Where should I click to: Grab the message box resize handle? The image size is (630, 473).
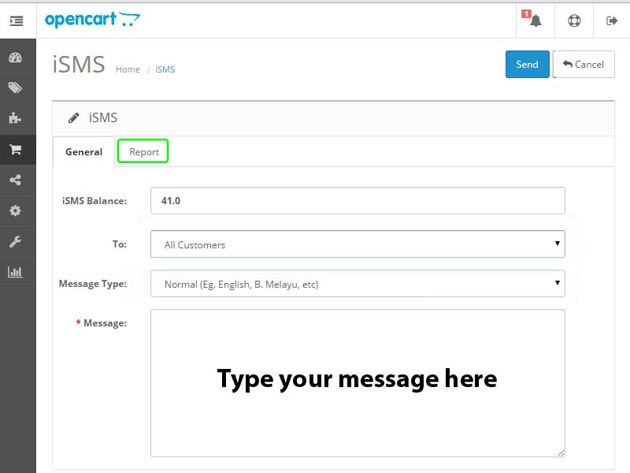click(561, 453)
